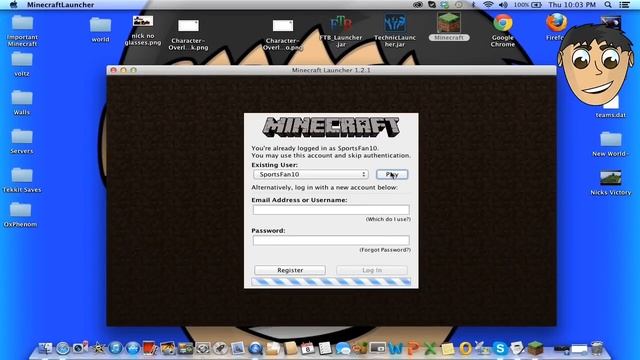Open Microsoft Outlook from the Dock

click(465, 348)
